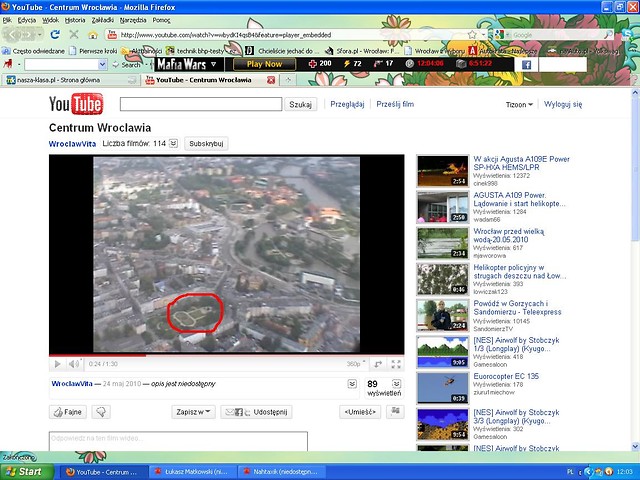Open the Skype icon in the toolbar
The image size is (640, 480).
tap(629, 35)
